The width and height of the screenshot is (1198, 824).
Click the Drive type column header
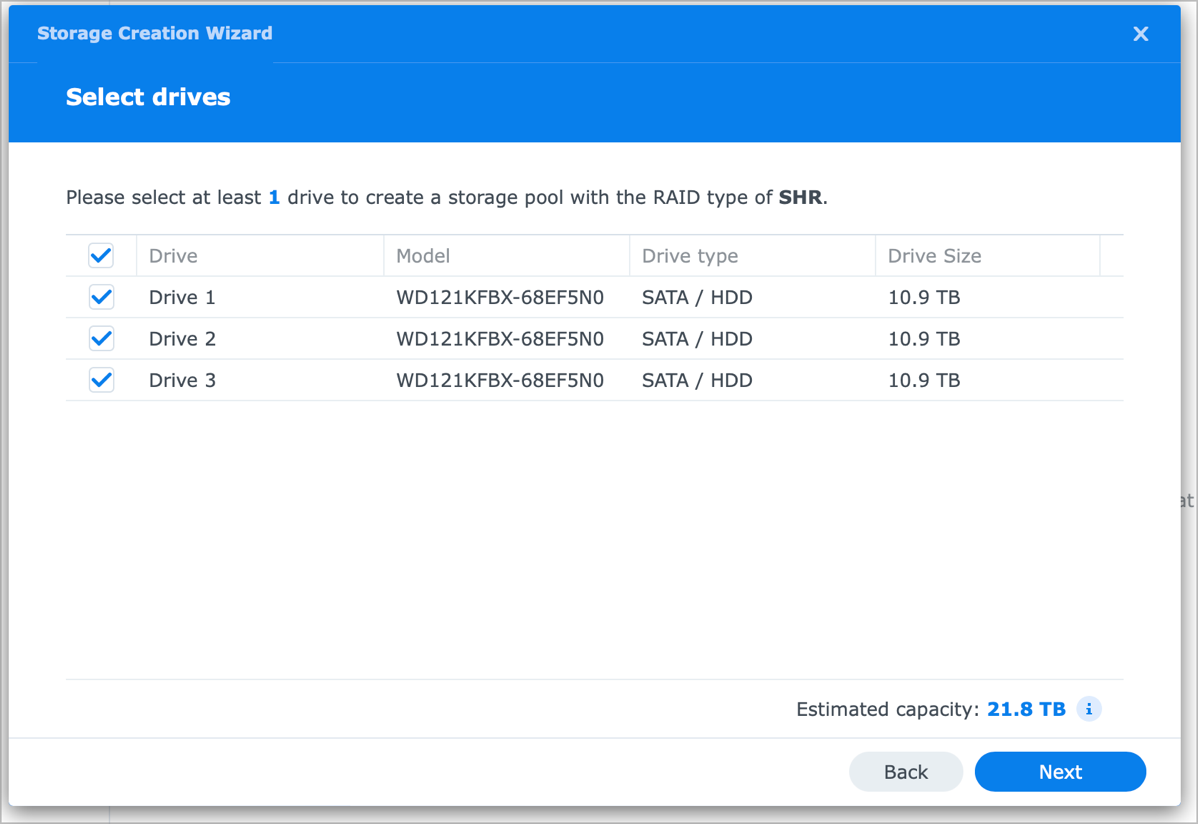[690, 256]
